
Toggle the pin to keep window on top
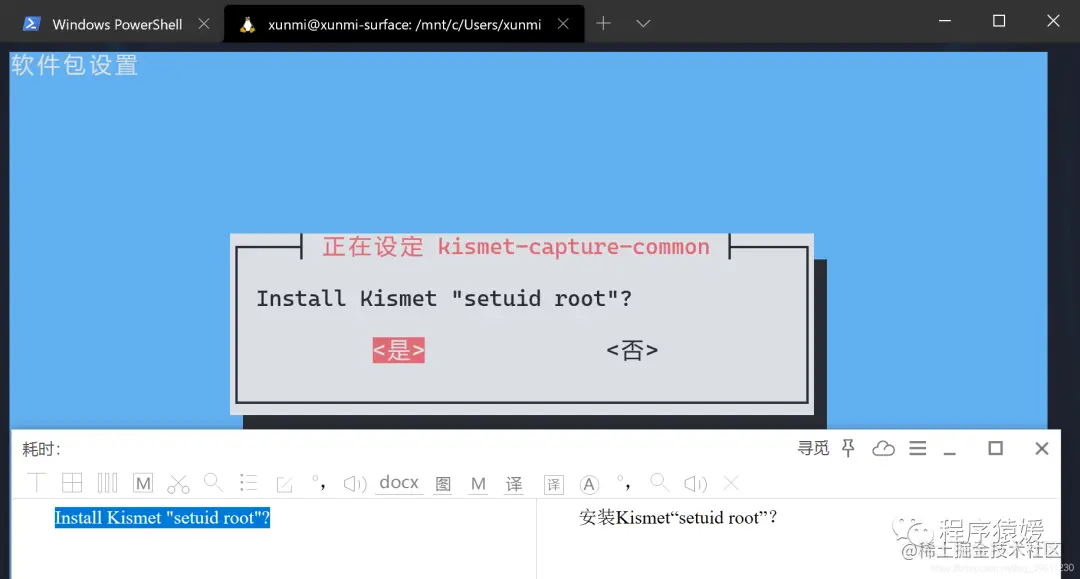847,448
